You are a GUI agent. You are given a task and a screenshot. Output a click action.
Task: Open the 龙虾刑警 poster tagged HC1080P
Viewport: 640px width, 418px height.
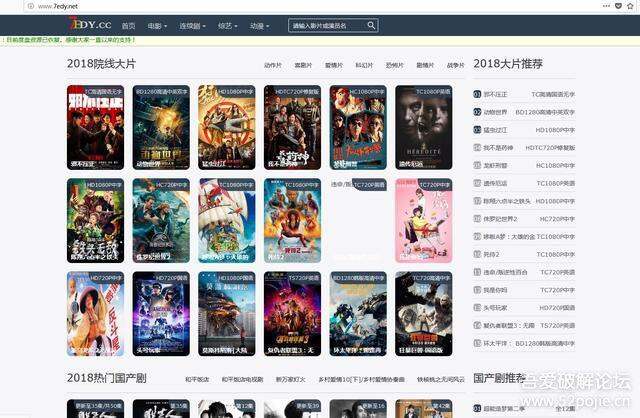pyautogui.click(x=358, y=127)
